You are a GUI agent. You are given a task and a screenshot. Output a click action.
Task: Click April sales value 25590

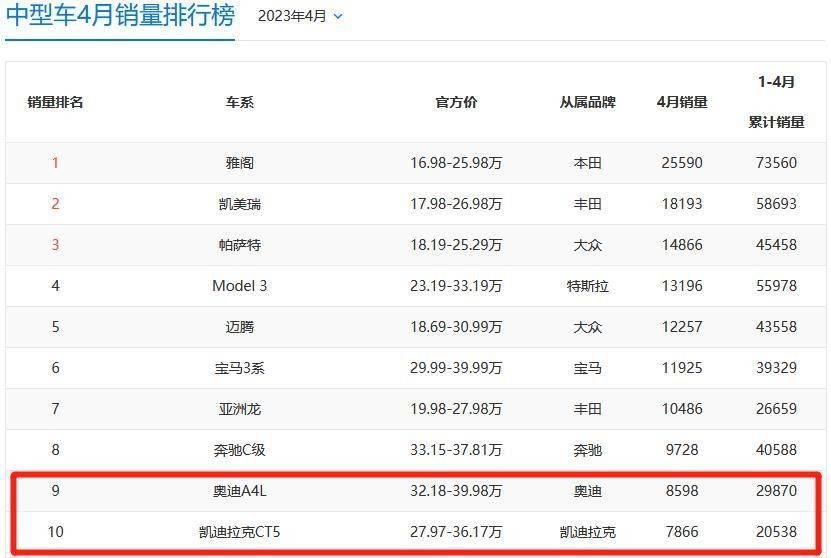click(682, 163)
